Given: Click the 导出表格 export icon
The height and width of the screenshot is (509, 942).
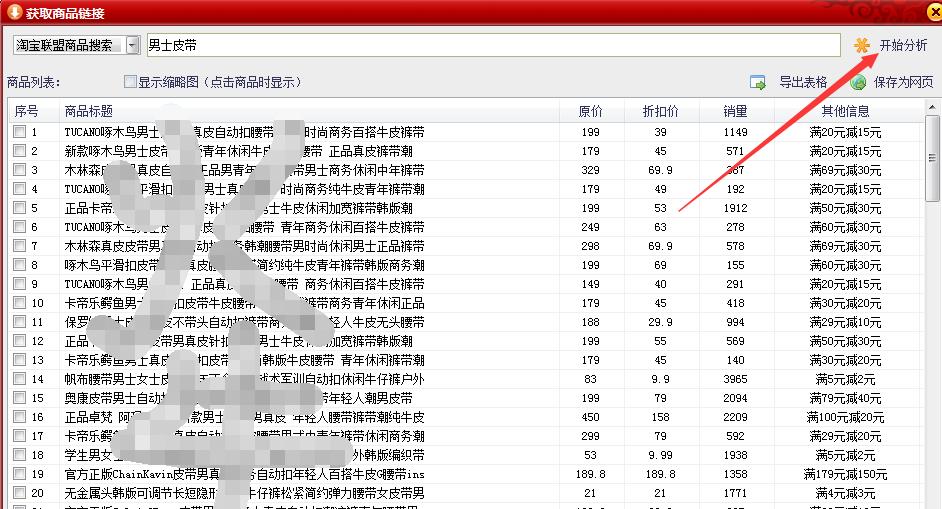Looking at the screenshot, I should coord(758,82).
